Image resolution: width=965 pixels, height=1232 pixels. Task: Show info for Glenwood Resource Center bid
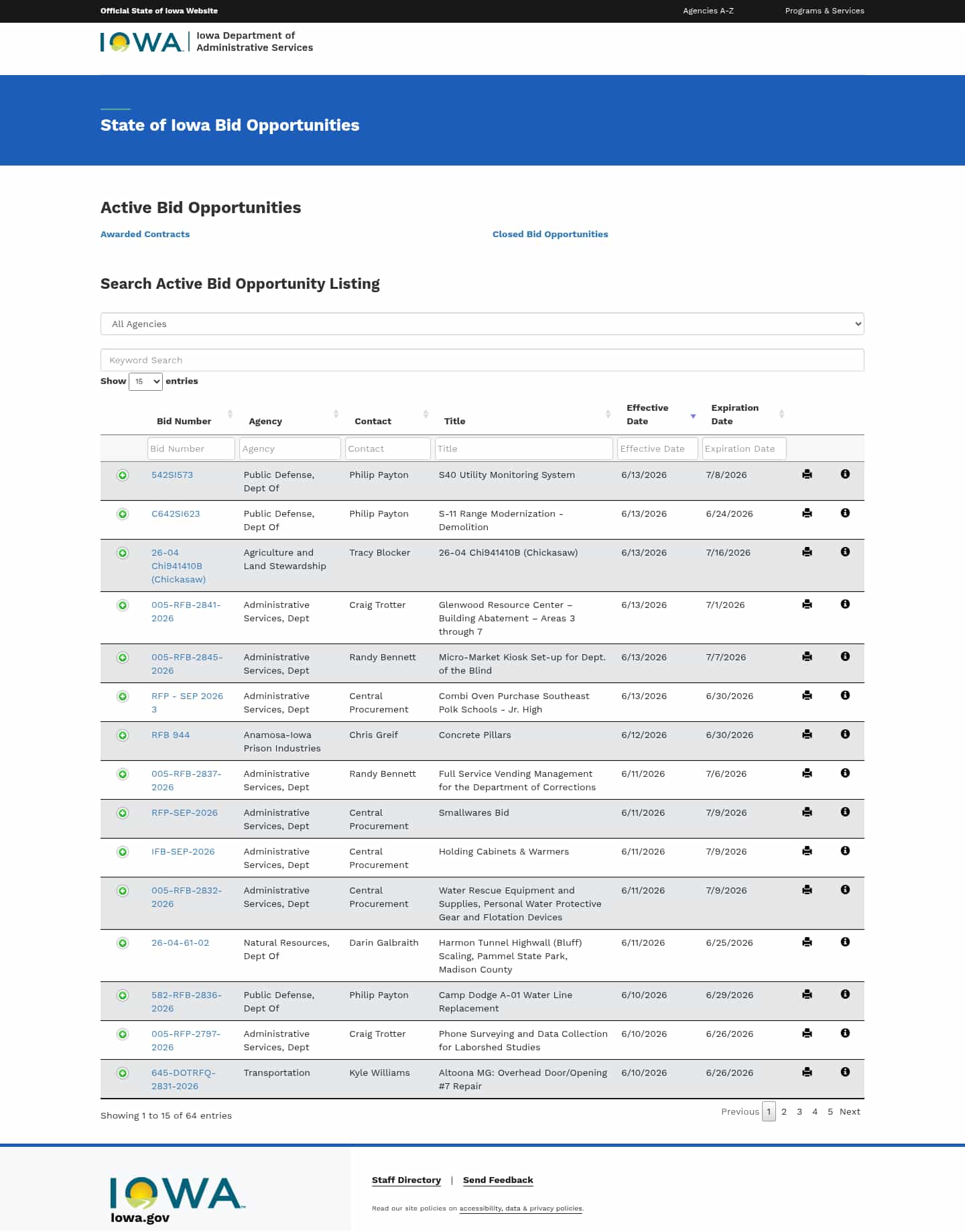coord(845,605)
